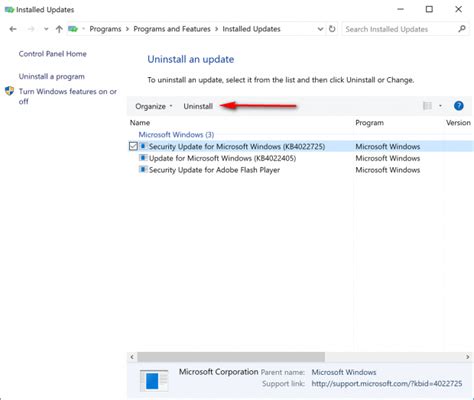Select Security Update for Adobe Flash Player
This screenshot has width=474, height=400.
214,170
